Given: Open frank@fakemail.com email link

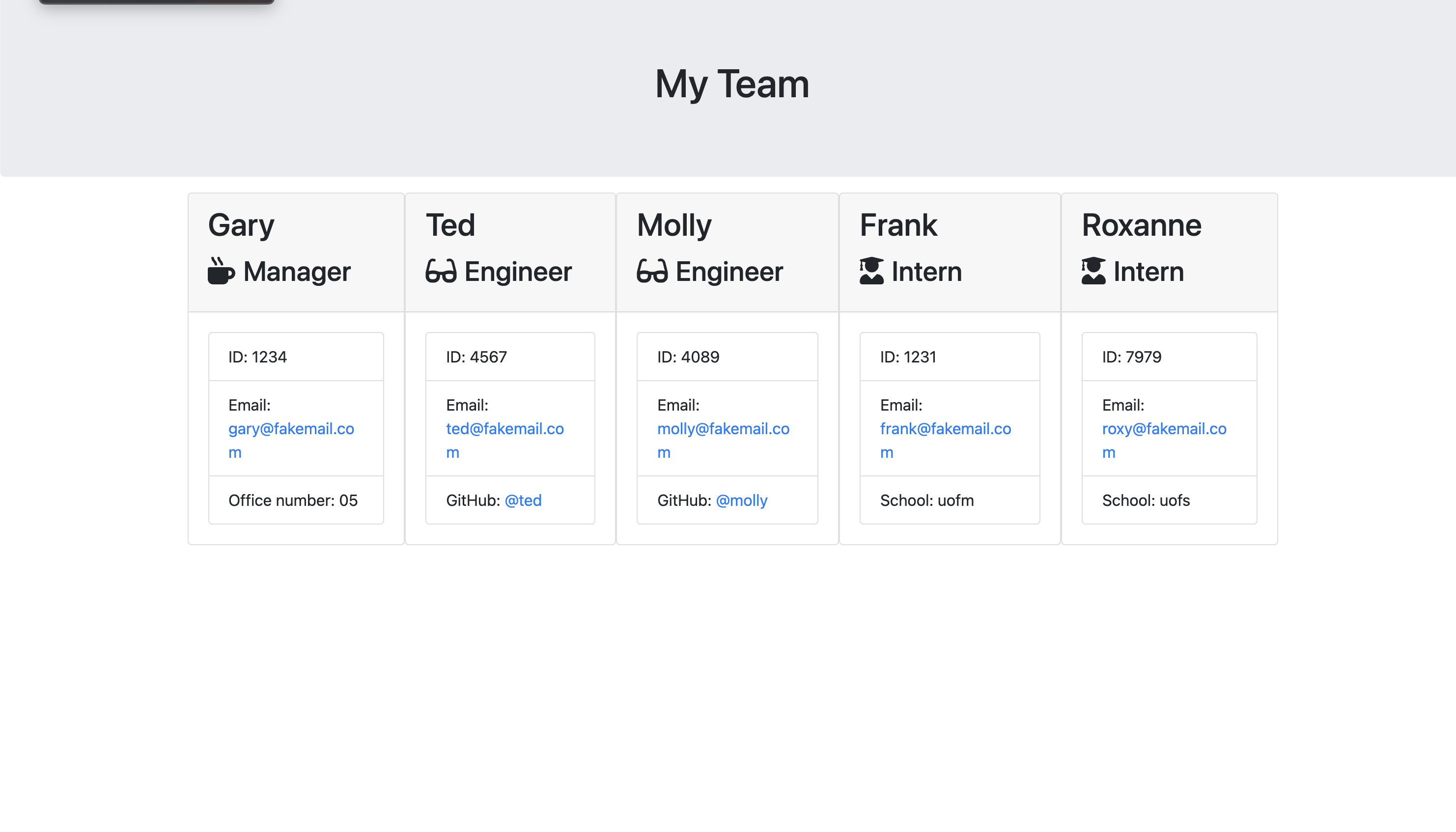Looking at the screenshot, I should click(x=945, y=440).
